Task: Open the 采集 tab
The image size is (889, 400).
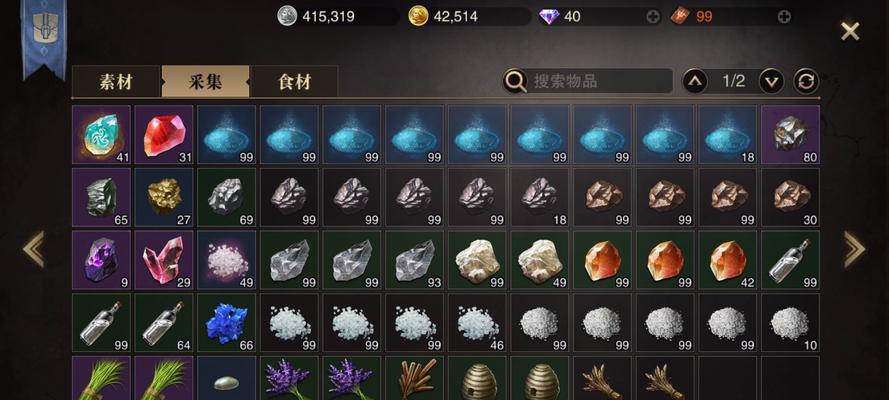Action: [205, 82]
